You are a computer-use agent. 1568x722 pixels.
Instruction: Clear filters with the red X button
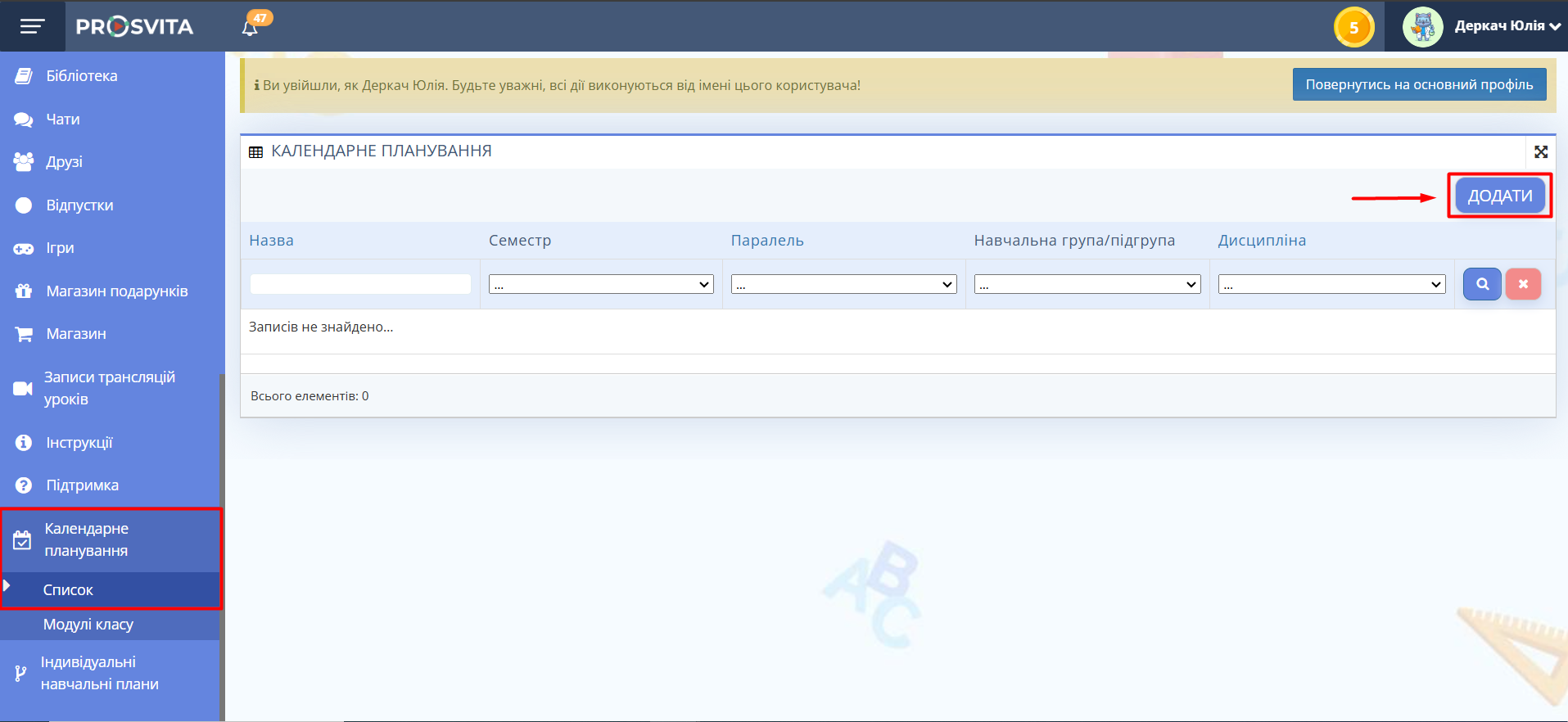[x=1523, y=284]
